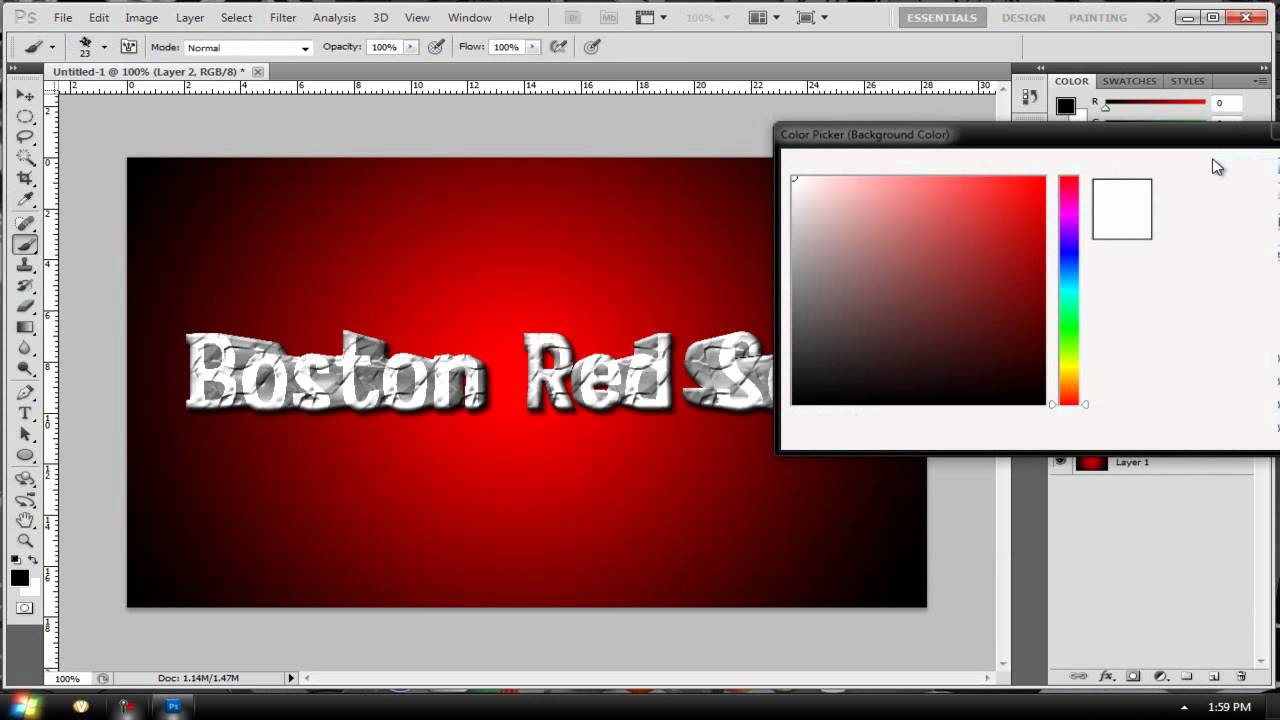Toggle tablet pressure for size
This screenshot has height=720, width=1280.
tap(592, 47)
